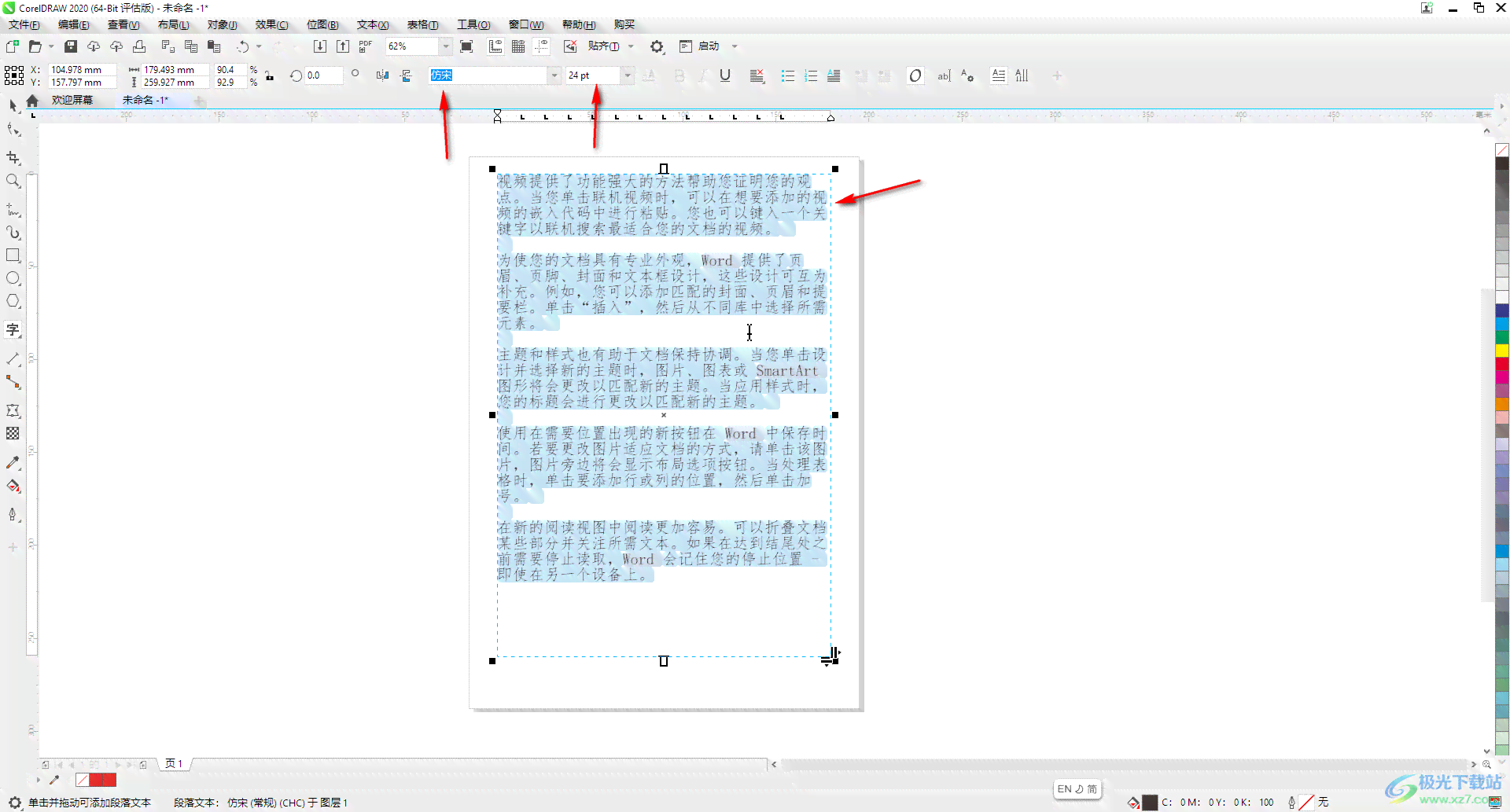This screenshot has height=812, width=1510.
Task: Expand the Open recent files arrow
Action: coord(51,46)
